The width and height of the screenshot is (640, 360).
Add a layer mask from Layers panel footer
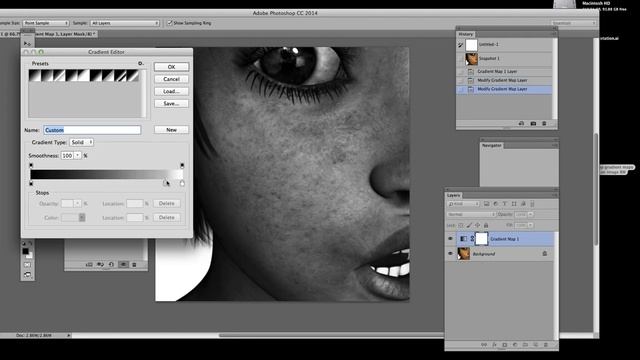point(504,345)
